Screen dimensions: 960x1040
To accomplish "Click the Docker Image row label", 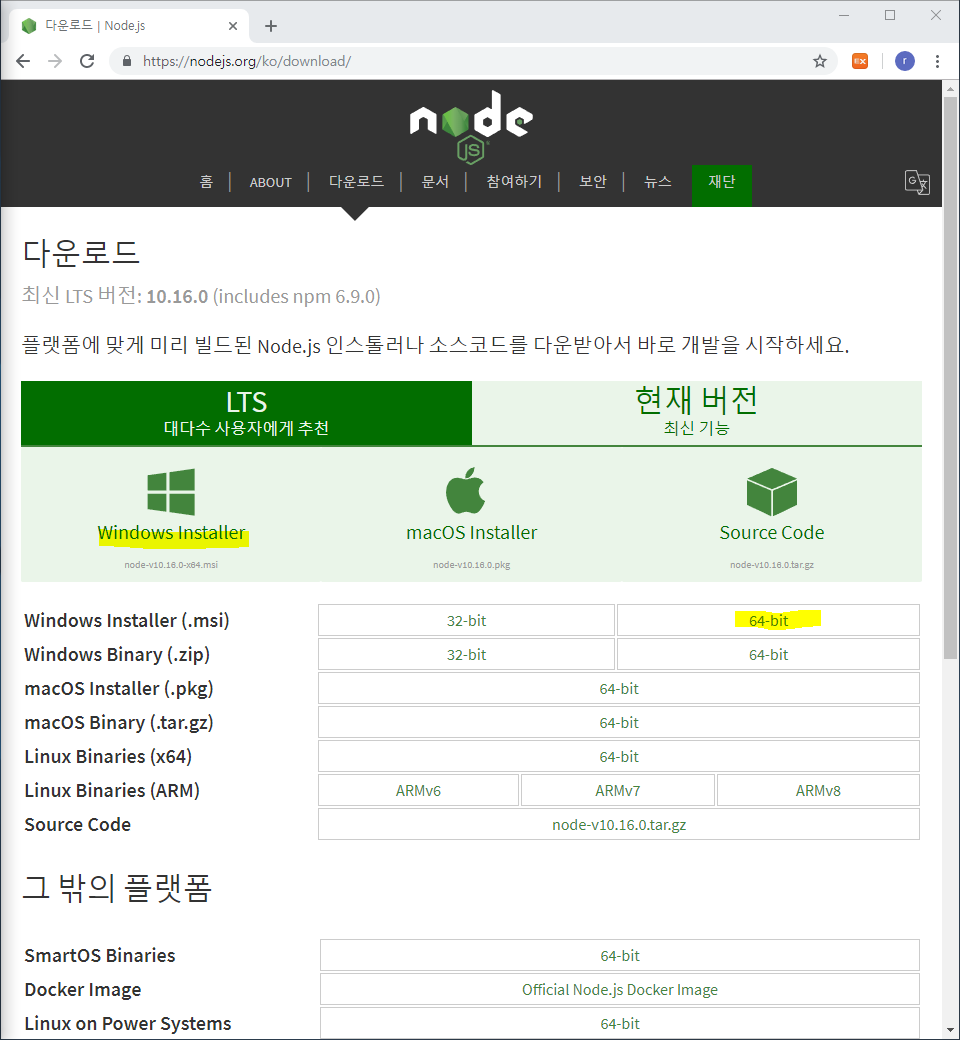I will [x=83, y=989].
